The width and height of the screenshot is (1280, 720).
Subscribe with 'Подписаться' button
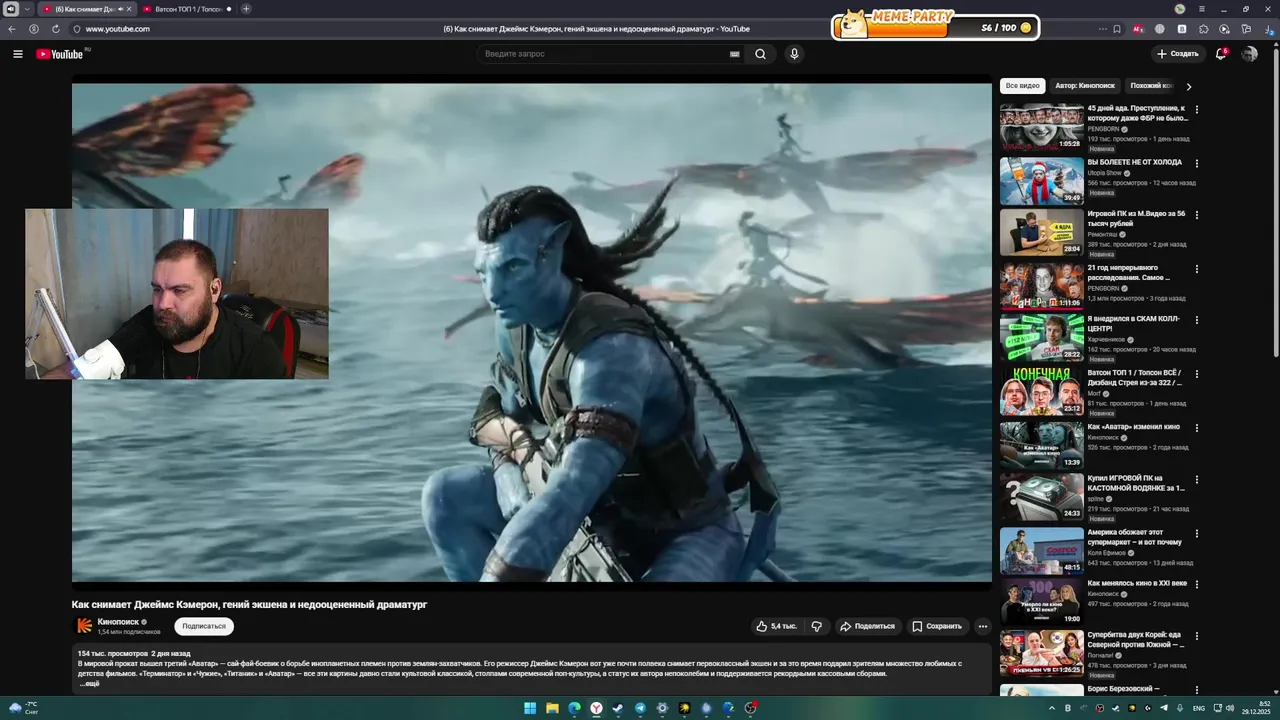point(204,626)
